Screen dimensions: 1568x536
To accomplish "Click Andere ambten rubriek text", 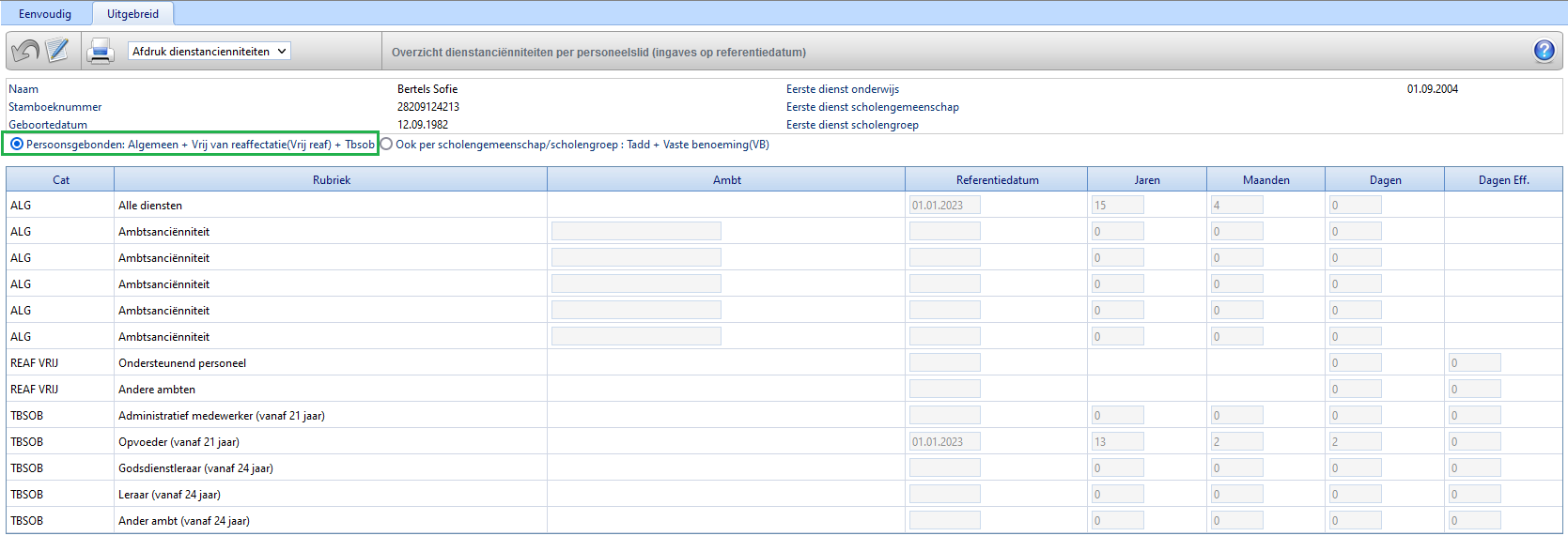I will [x=157, y=390].
